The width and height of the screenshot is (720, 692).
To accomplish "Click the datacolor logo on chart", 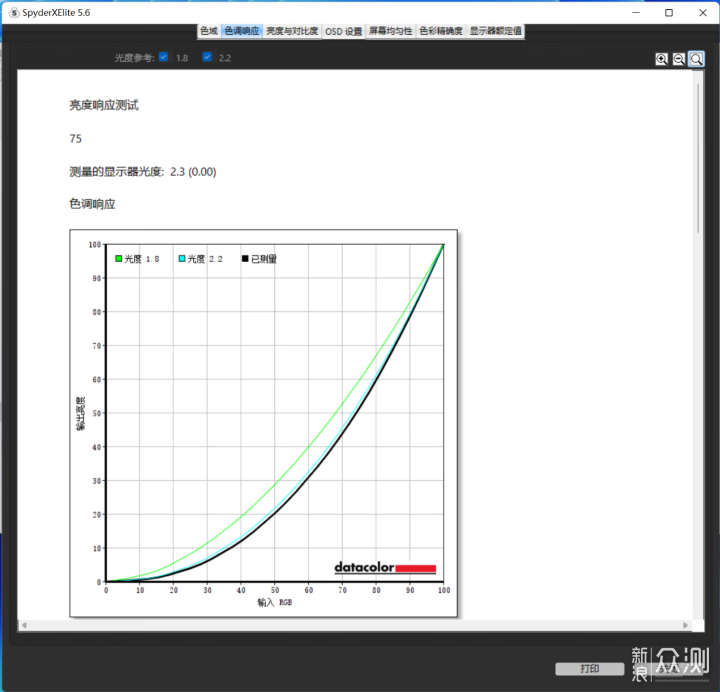I will pos(385,568).
